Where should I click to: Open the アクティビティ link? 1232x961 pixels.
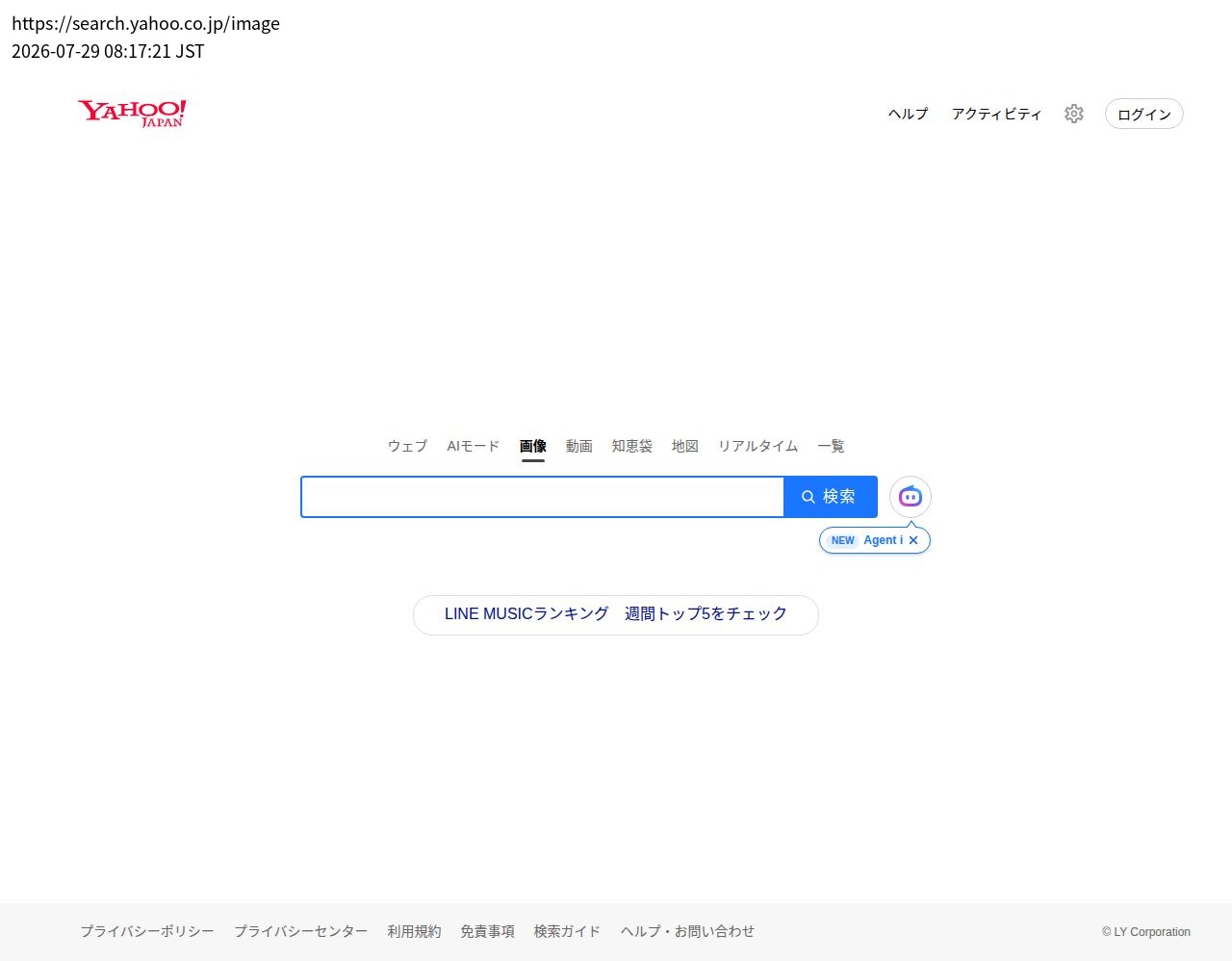coord(996,114)
